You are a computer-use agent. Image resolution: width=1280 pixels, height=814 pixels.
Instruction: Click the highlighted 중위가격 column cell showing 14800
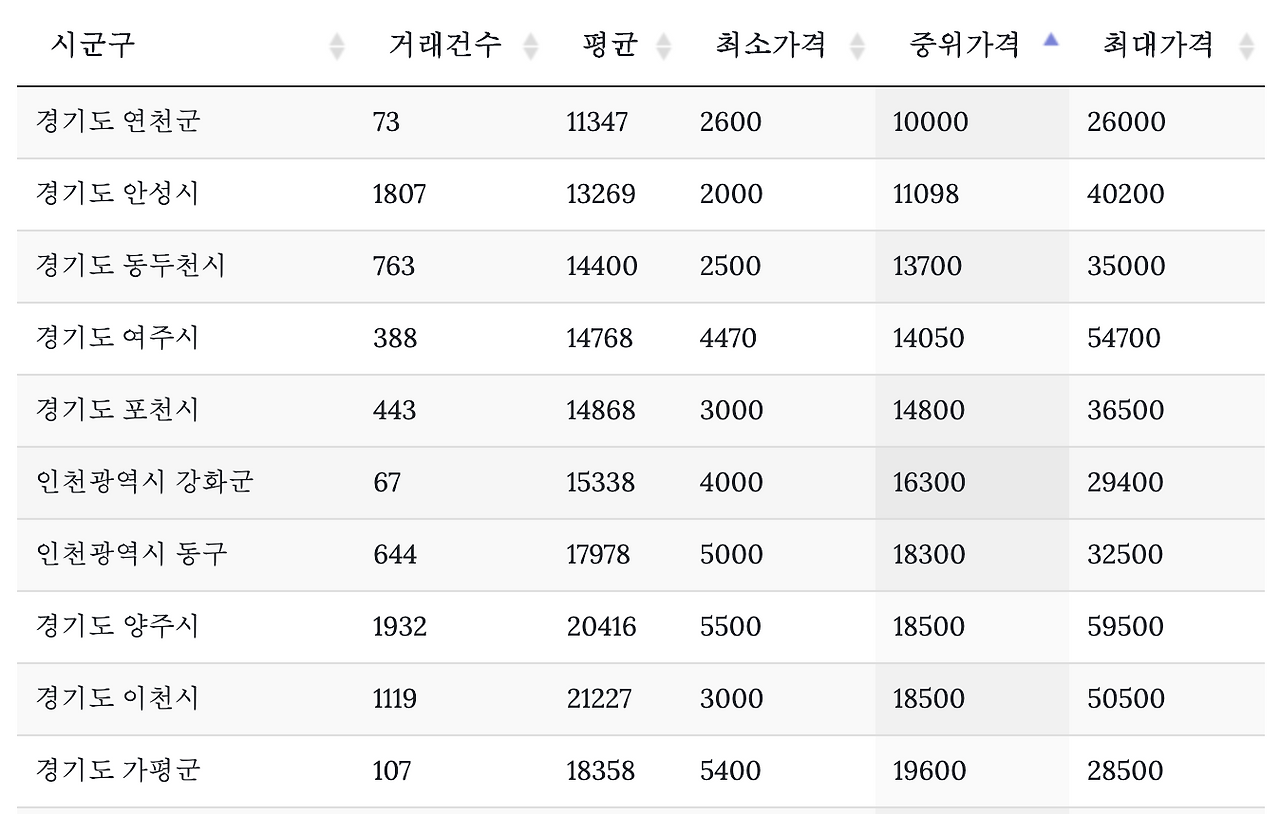[x=930, y=410]
